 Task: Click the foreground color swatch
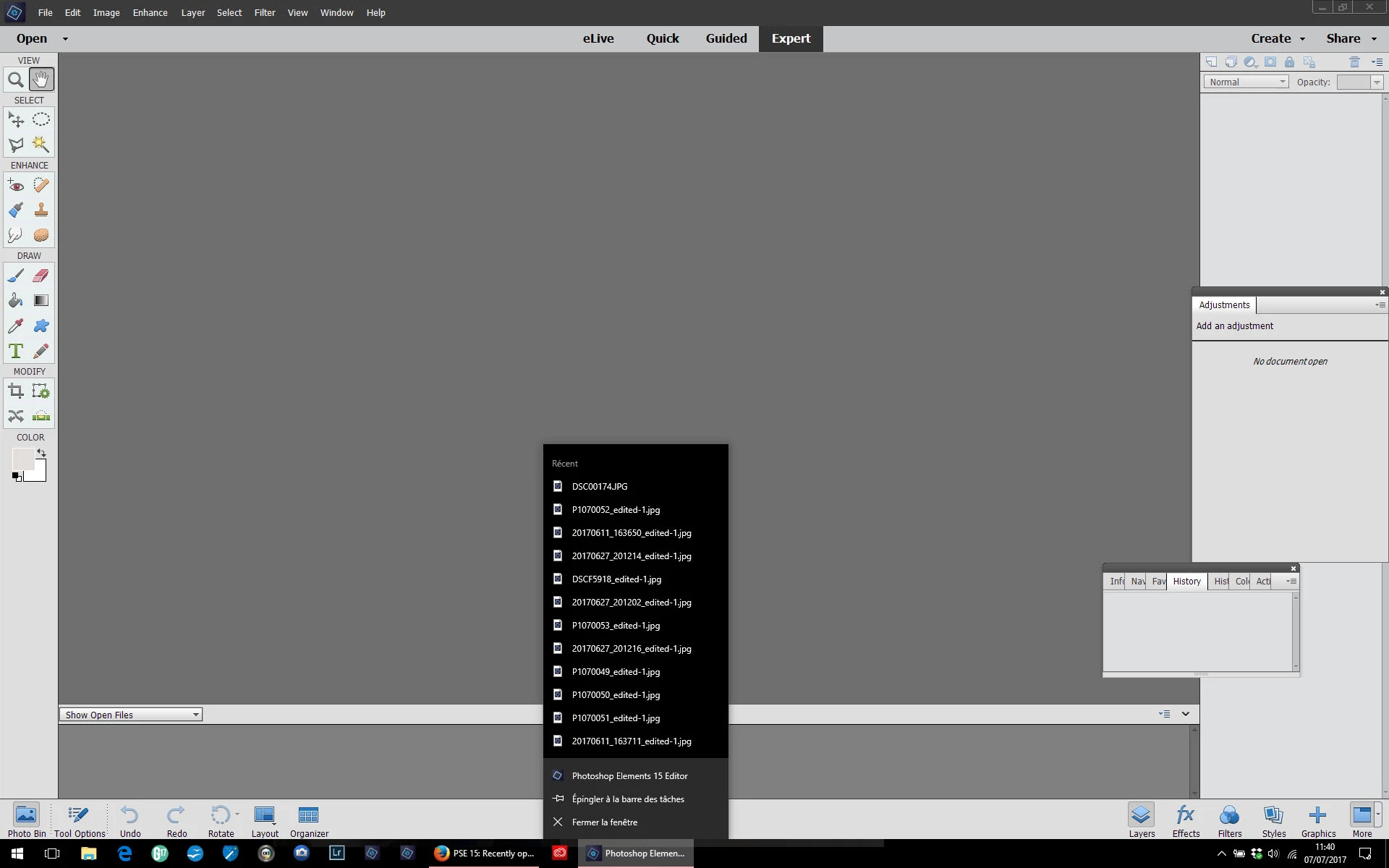click(x=22, y=458)
